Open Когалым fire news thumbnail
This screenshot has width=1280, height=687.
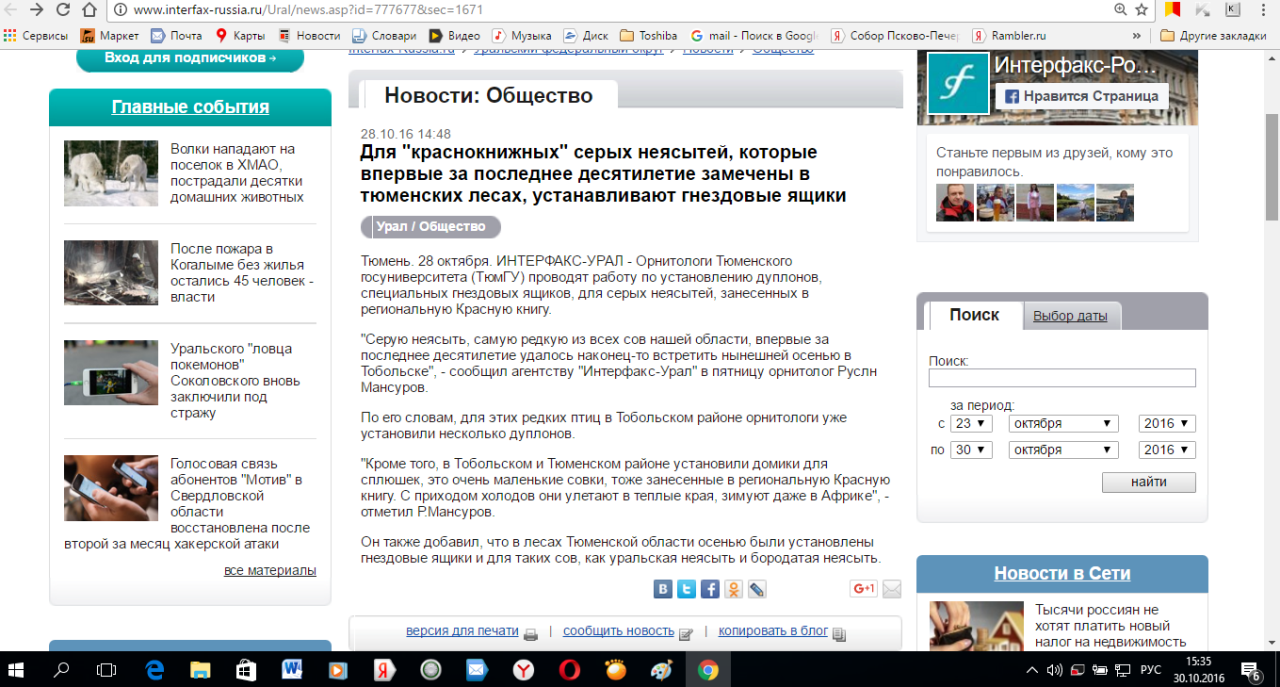coord(111,272)
